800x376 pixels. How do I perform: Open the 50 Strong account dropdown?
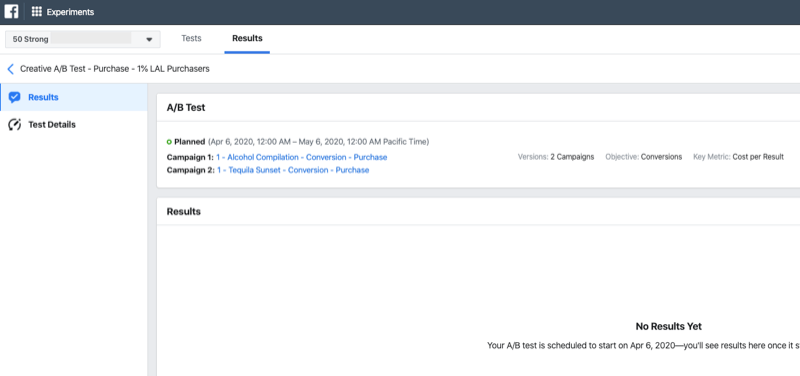click(83, 39)
